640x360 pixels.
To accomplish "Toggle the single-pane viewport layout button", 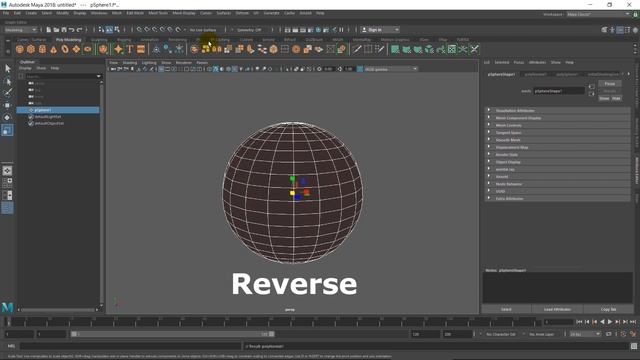I will click(7, 171).
